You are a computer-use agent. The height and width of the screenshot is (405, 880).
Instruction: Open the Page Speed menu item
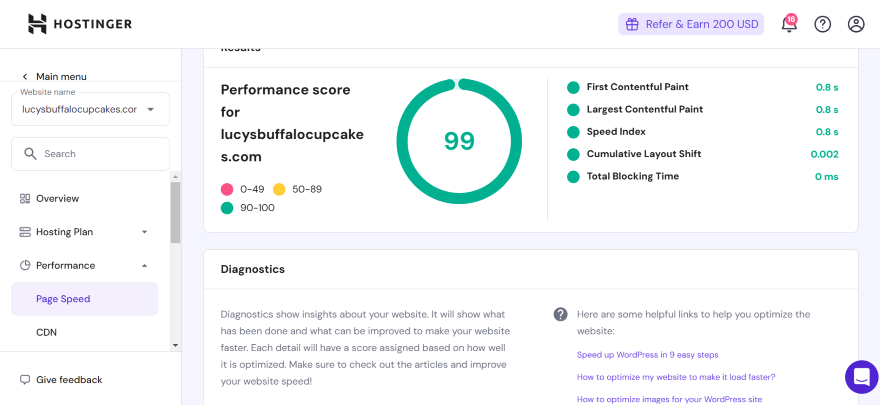(85, 299)
